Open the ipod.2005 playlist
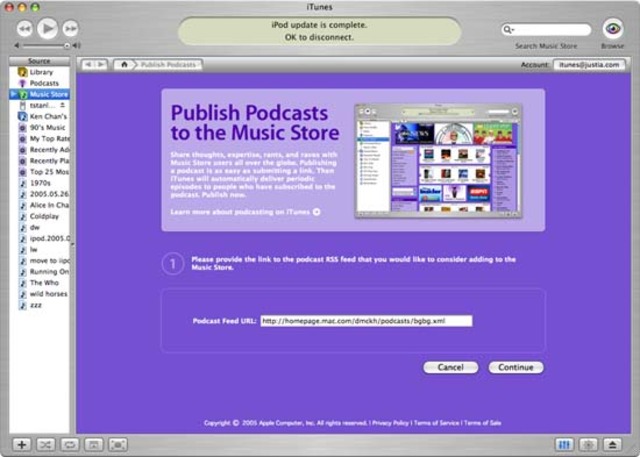The image size is (640, 457). [40, 238]
